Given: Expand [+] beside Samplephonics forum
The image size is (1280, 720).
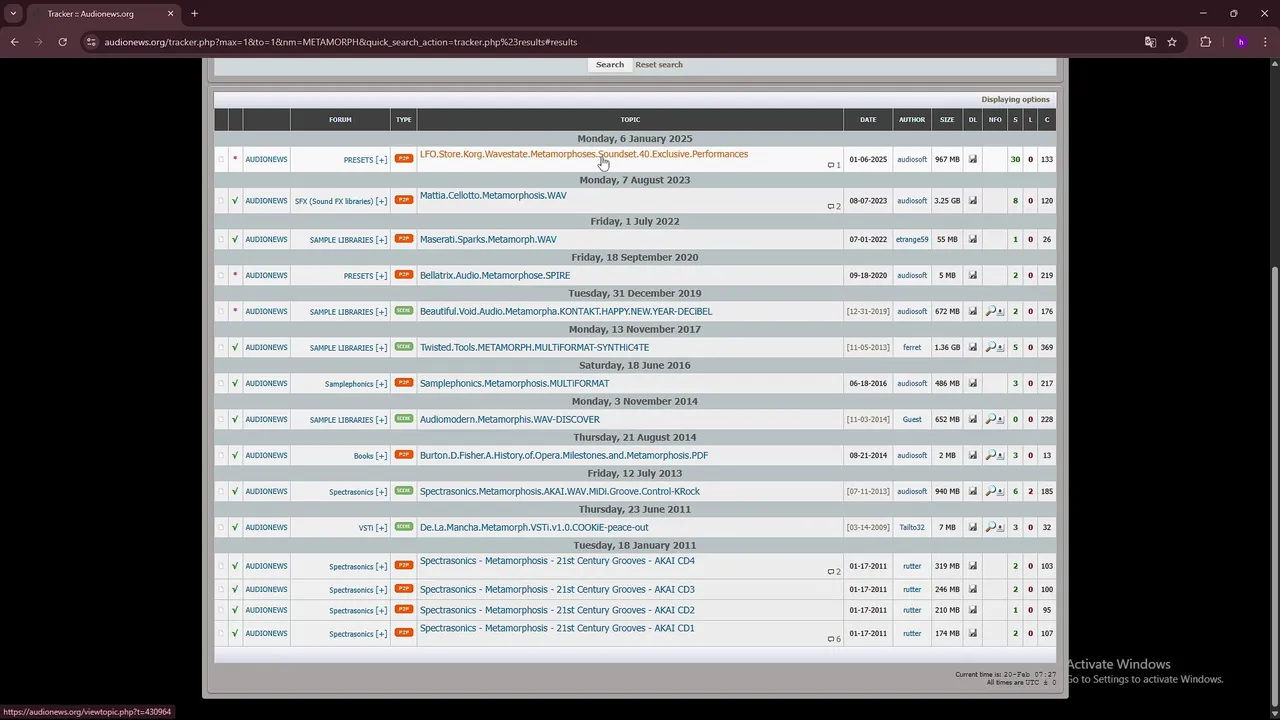Looking at the screenshot, I should 381,384.
